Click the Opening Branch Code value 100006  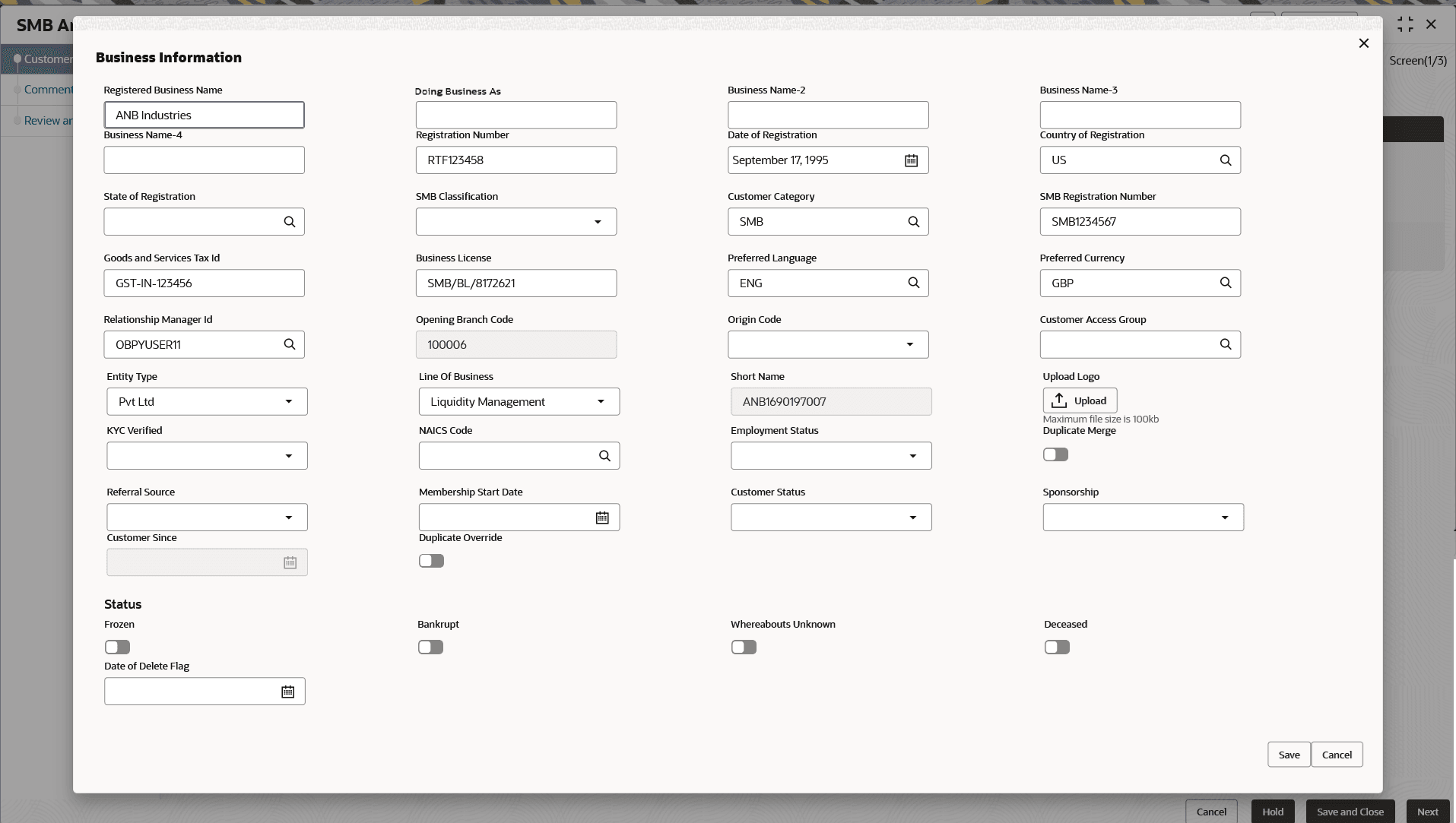pyautogui.click(x=447, y=345)
